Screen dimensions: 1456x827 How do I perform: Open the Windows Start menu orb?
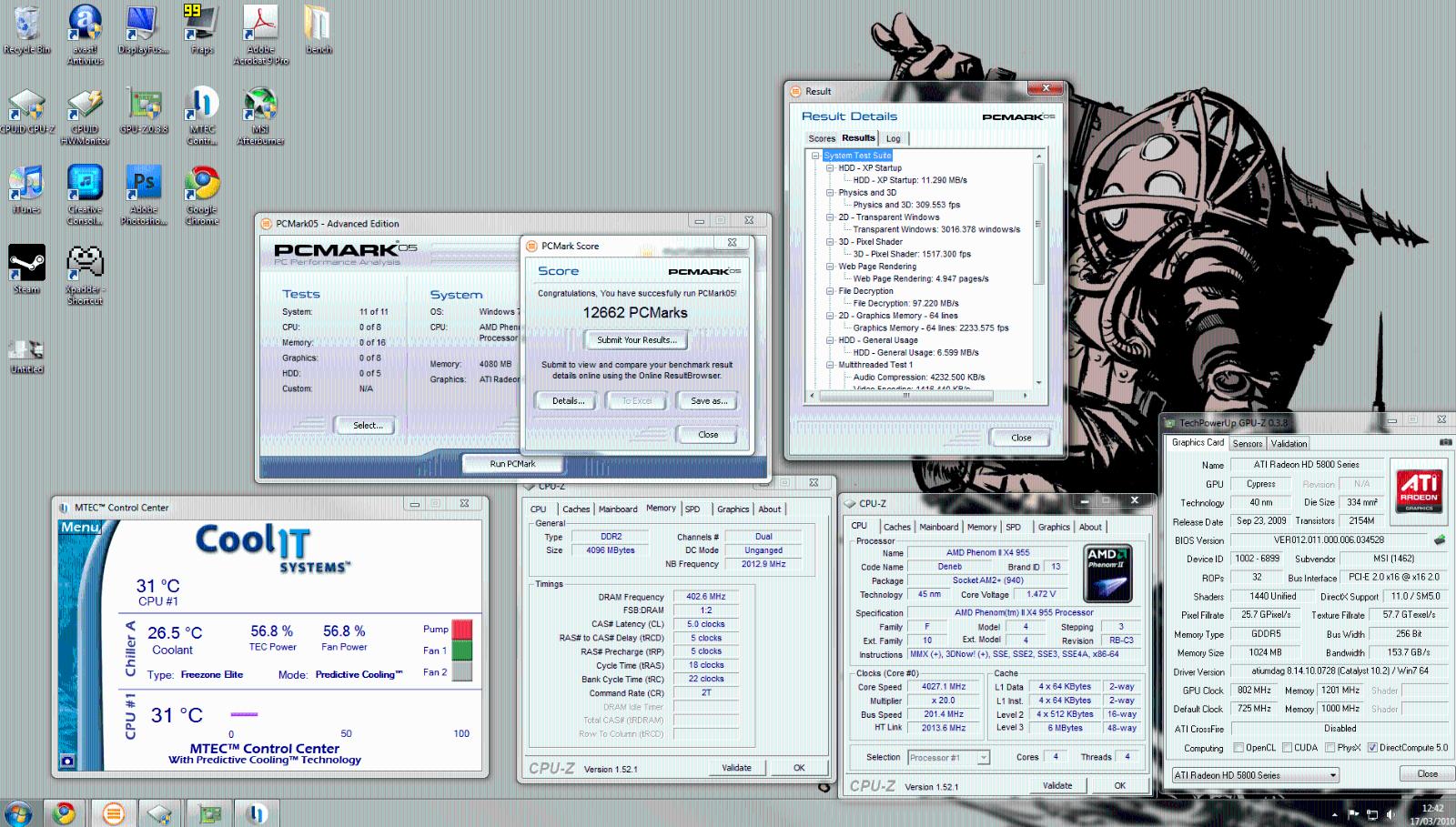(18, 812)
